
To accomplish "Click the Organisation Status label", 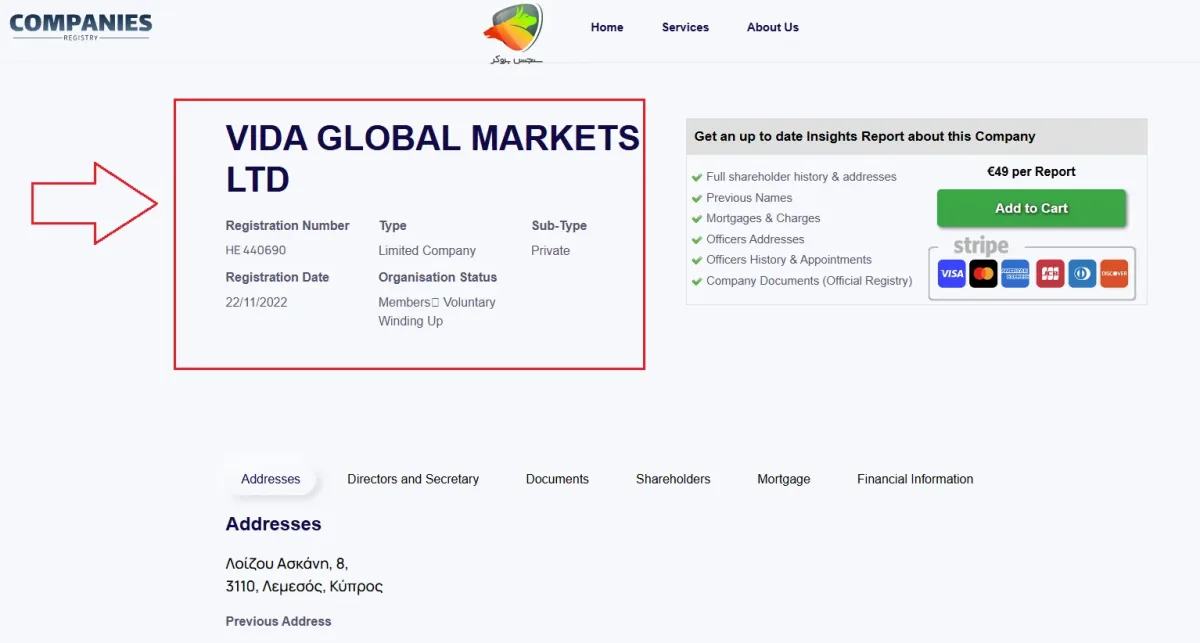I will click(437, 277).
